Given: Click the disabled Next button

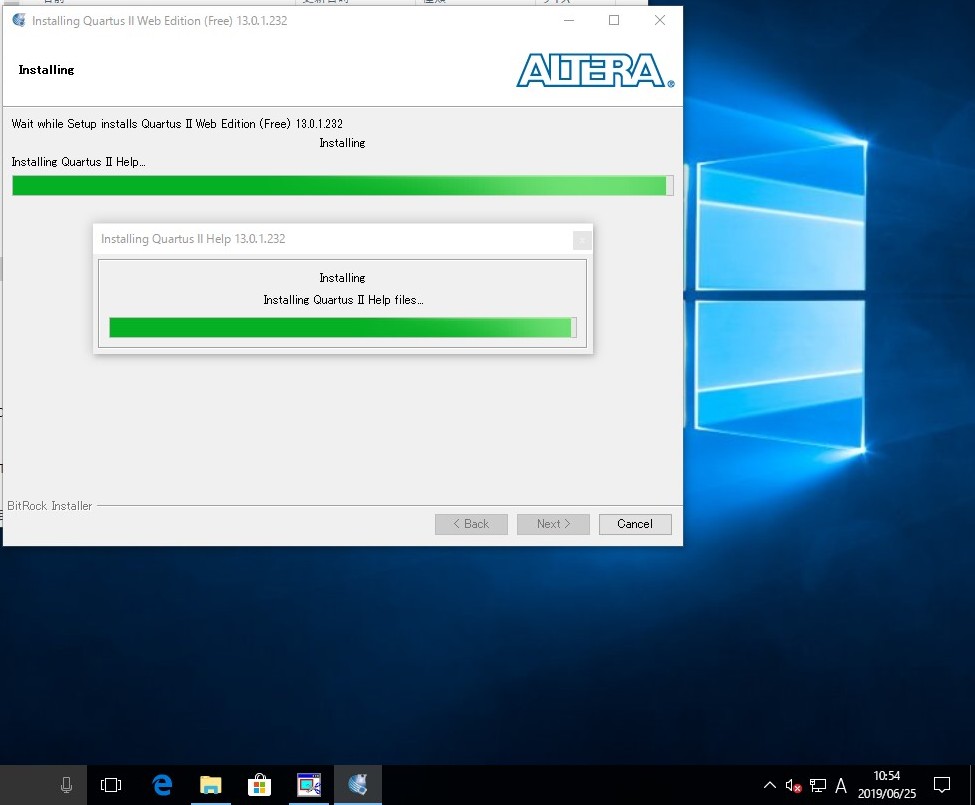Looking at the screenshot, I should coord(553,524).
